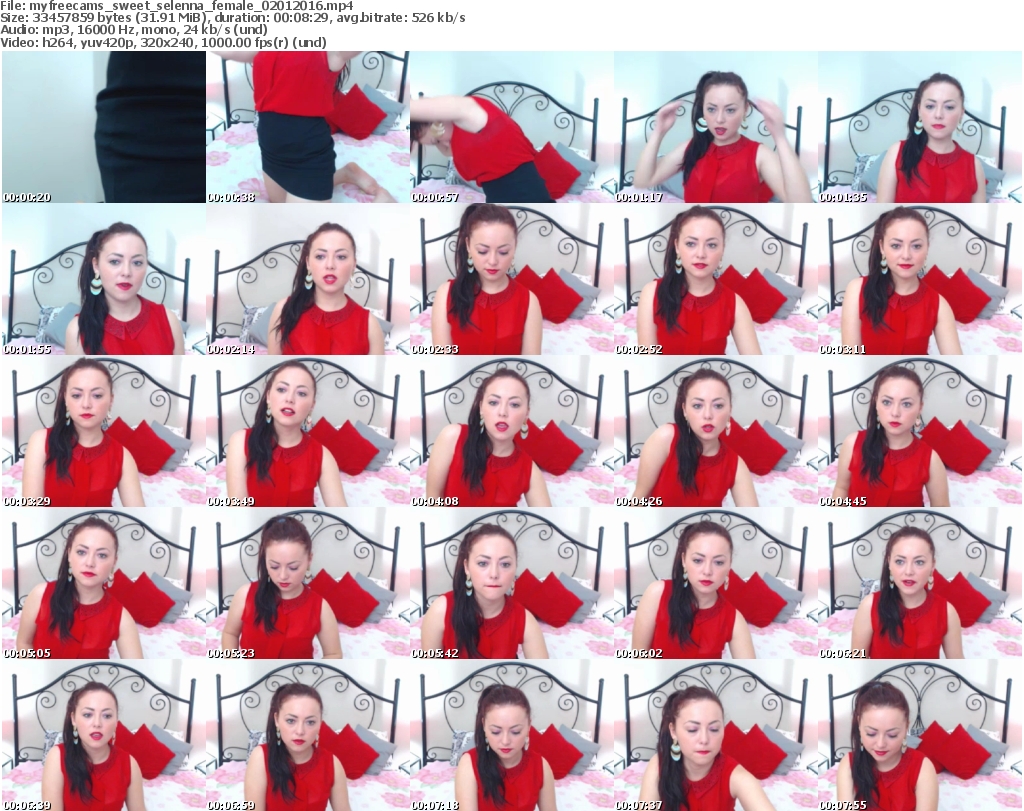Select the frame at 00:02:52
Screen dimensions: 1024x811
pyautogui.click(x=716, y=279)
